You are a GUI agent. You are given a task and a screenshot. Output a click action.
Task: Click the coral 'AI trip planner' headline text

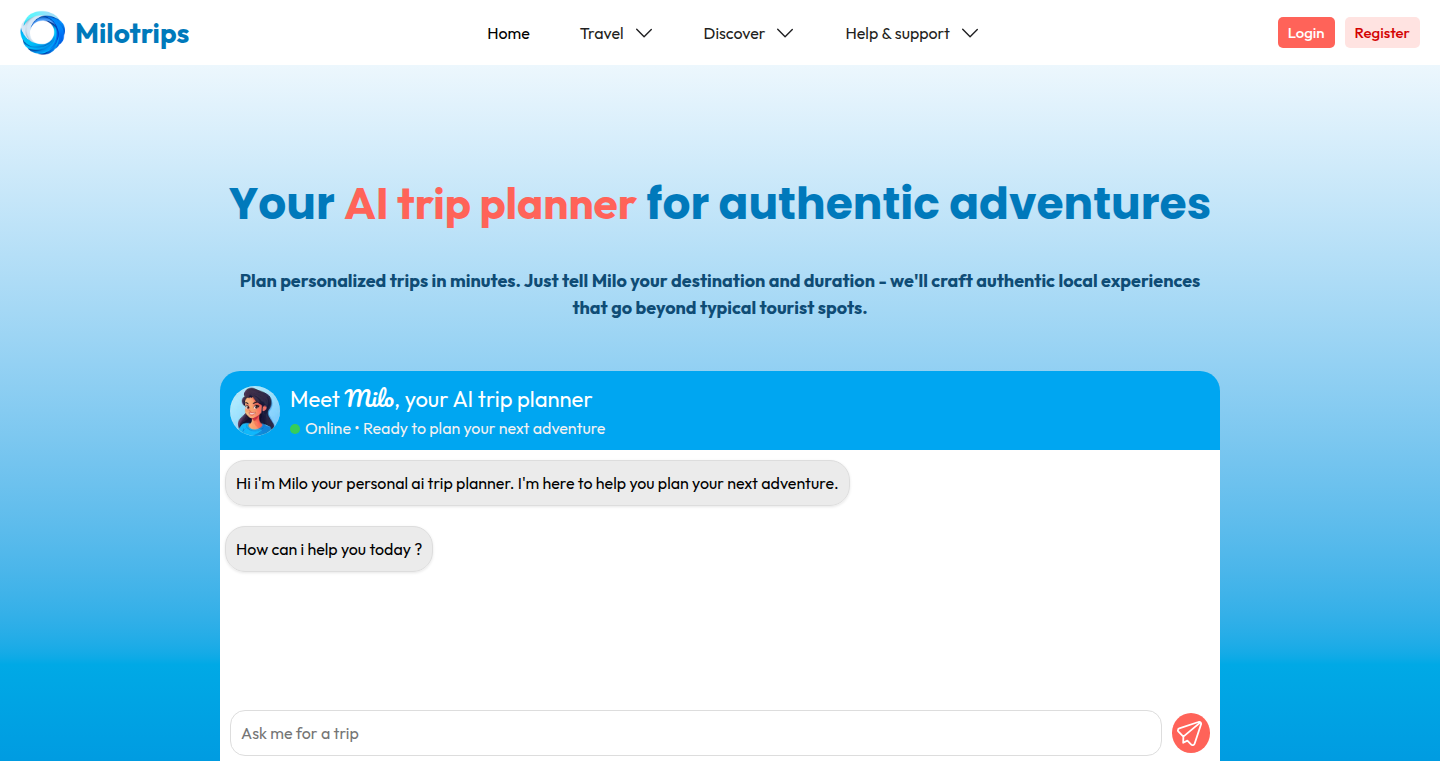490,204
